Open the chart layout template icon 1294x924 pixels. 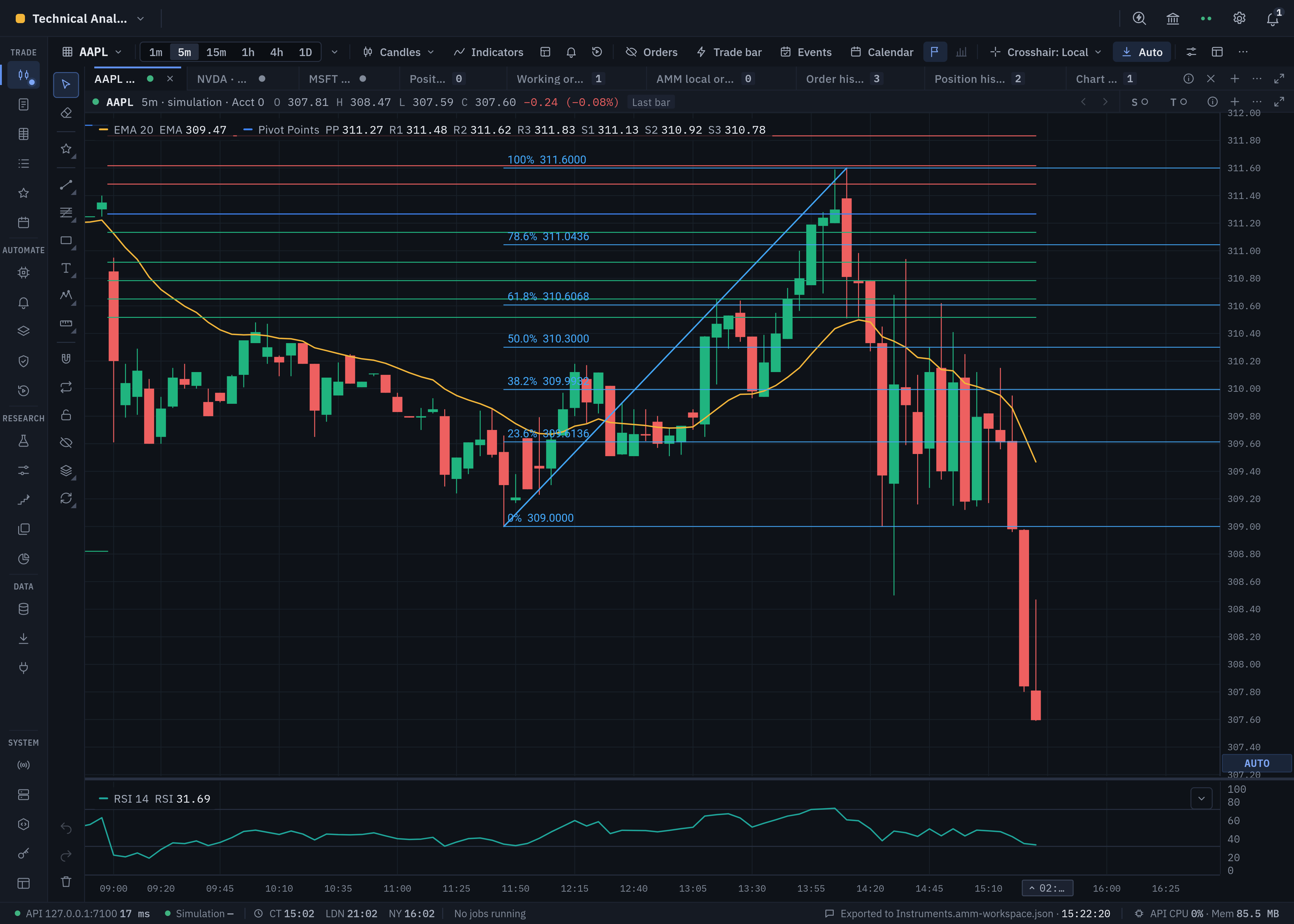[x=545, y=52]
